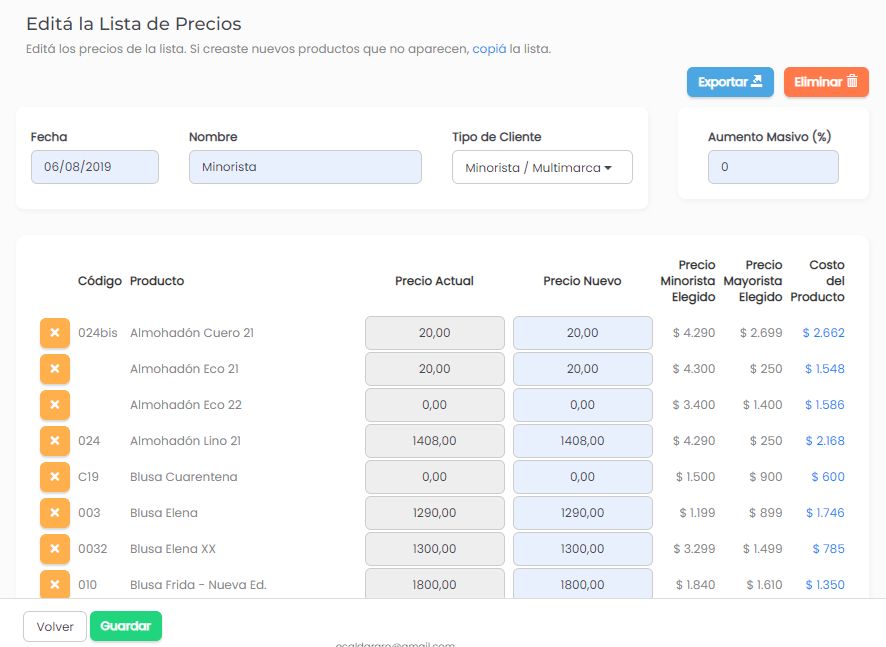Remove the Almohadón Lino 21 row
The width and height of the screenshot is (886, 647).
[x=55, y=441]
